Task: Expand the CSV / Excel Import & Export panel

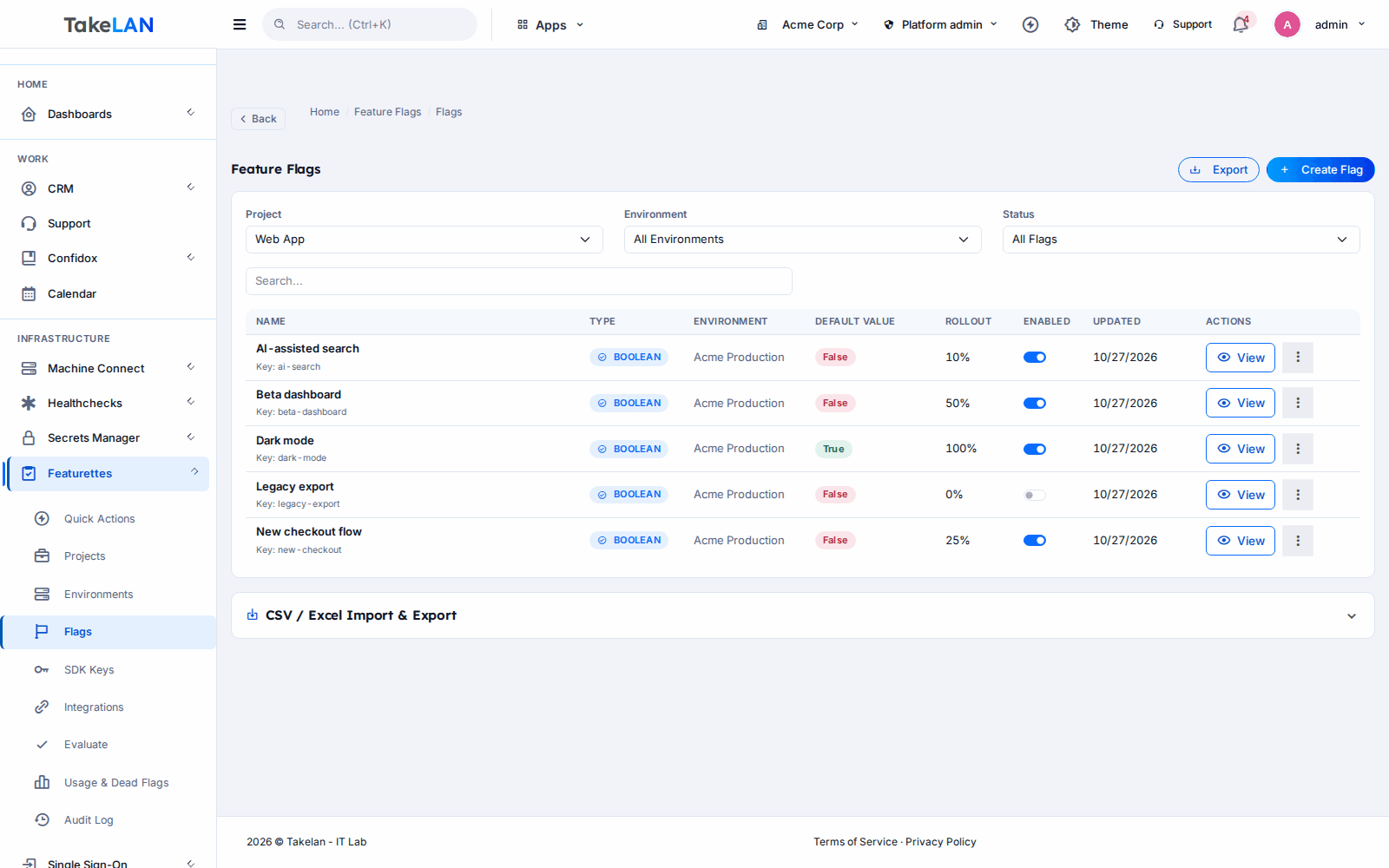Action: pos(803,615)
